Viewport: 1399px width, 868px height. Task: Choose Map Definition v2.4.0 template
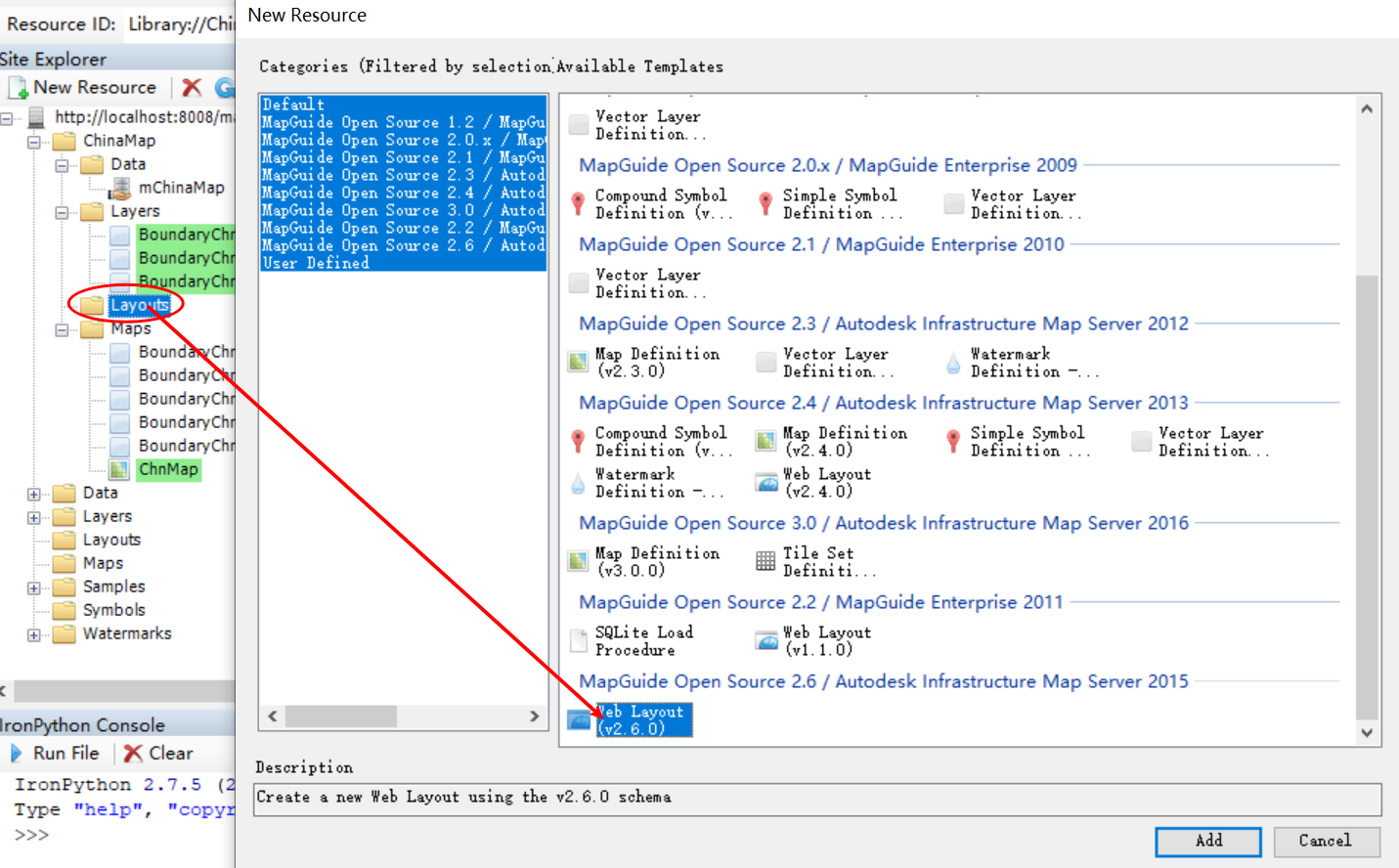click(832, 441)
